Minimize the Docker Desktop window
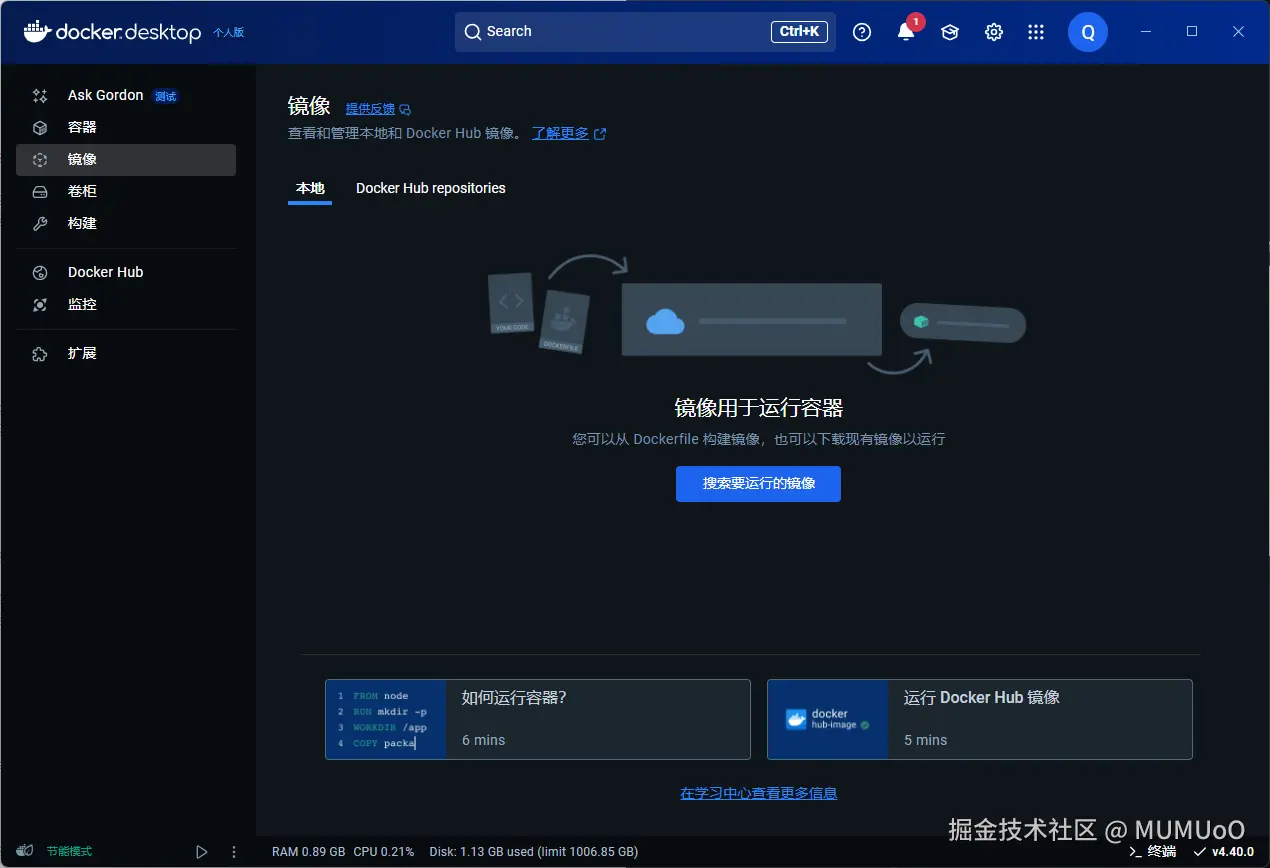Image resolution: width=1270 pixels, height=868 pixels. pos(1146,32)
